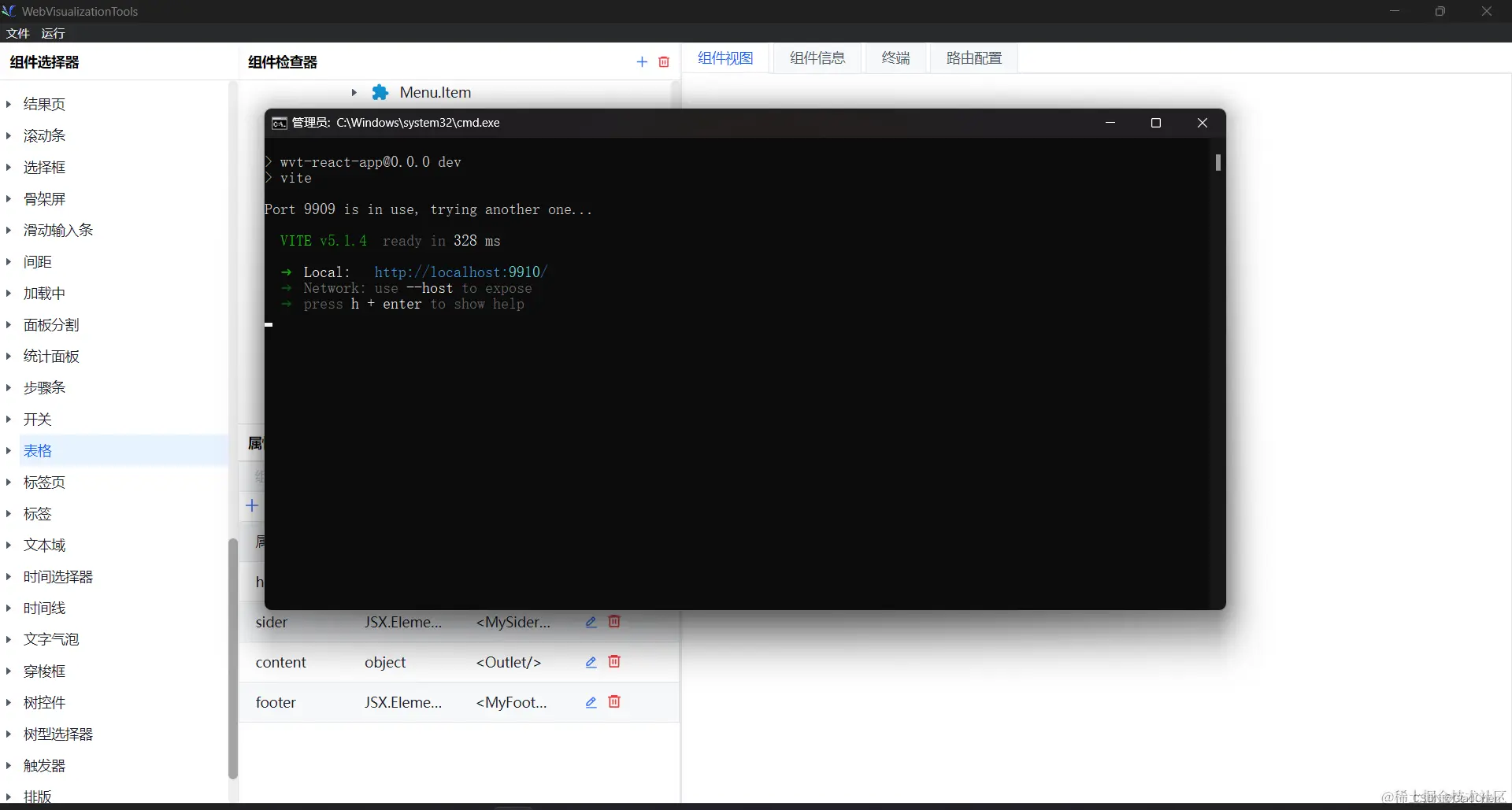Switch to the 组件信息 tab
The width and height of the screenshot is (1512, 810).
click(x=817, y=58)
